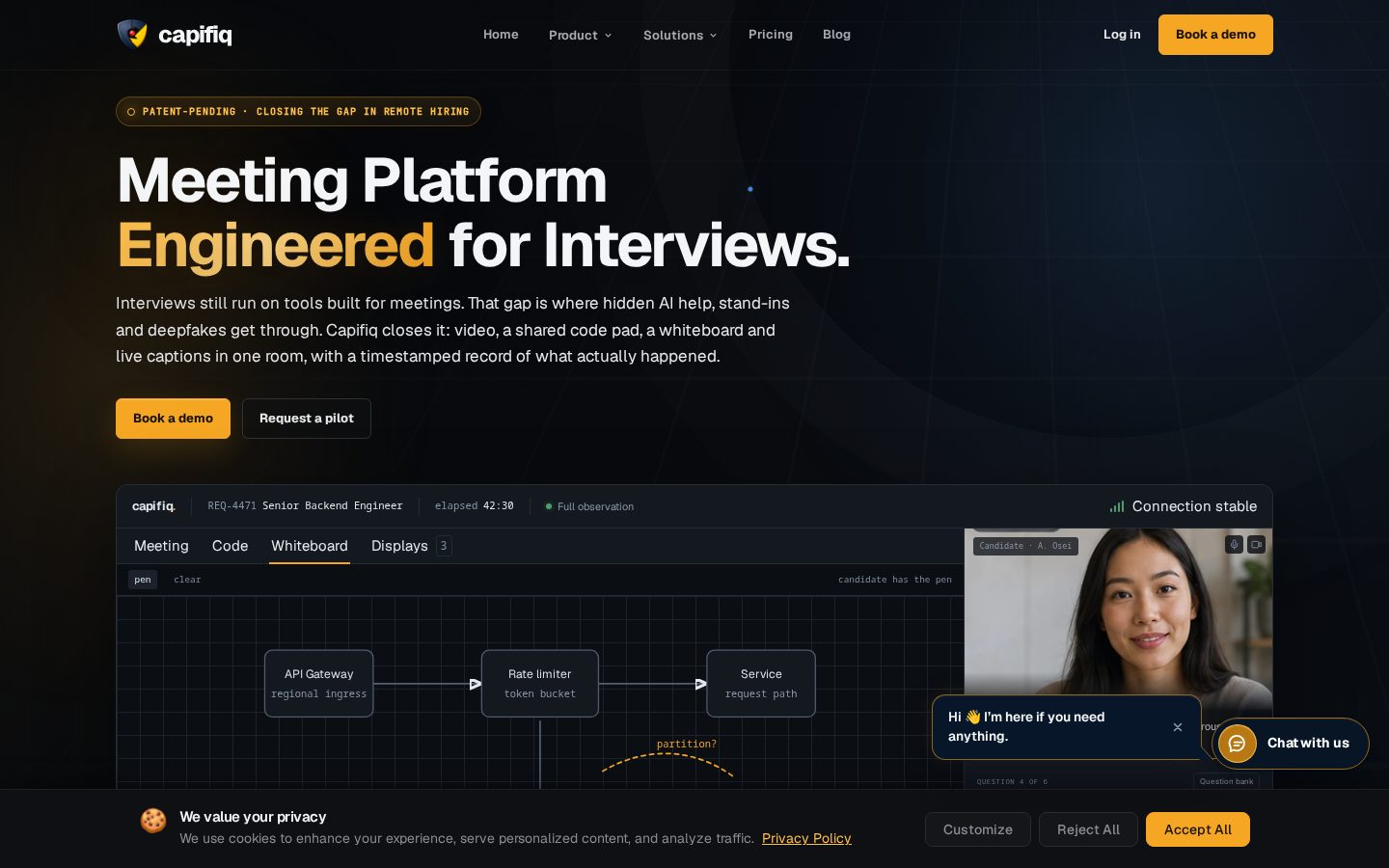Switch to the Code tab

tap(230, 546)
